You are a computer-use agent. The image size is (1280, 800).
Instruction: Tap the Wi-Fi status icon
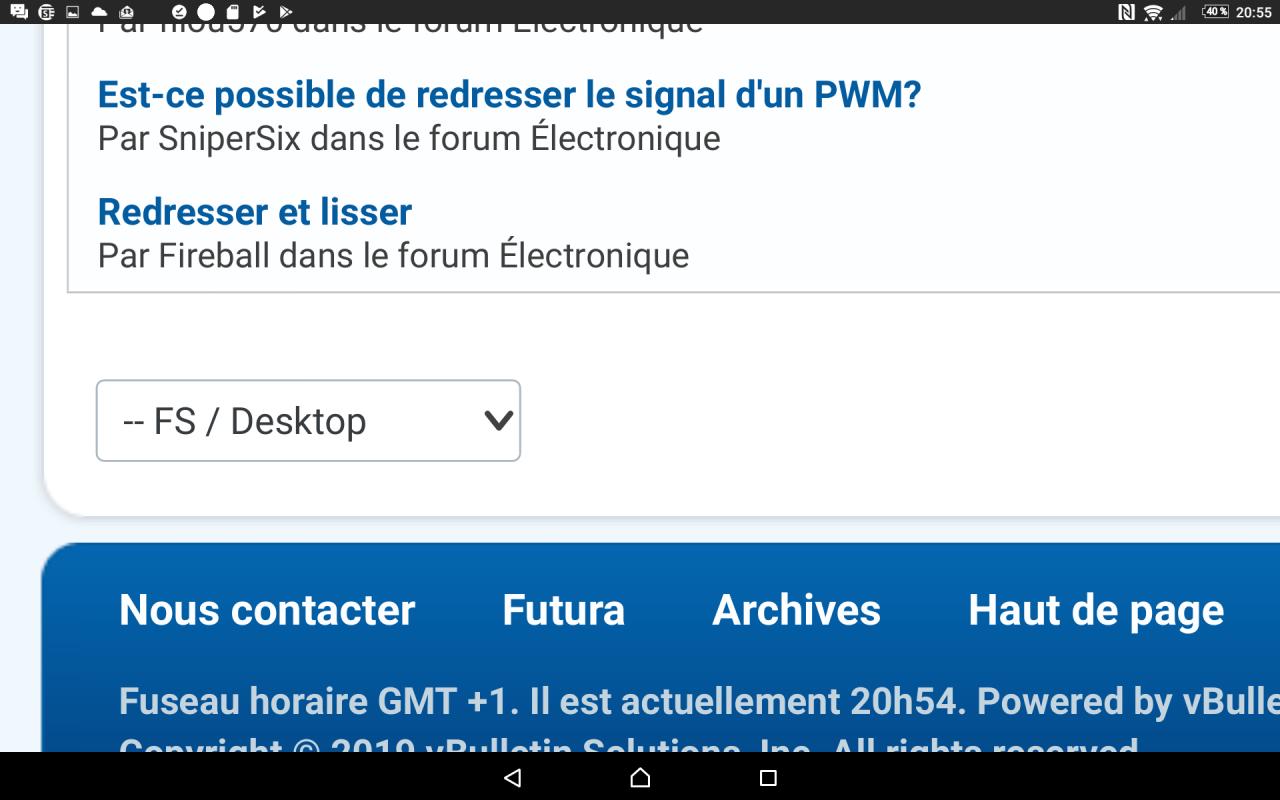coord(1153,12)
